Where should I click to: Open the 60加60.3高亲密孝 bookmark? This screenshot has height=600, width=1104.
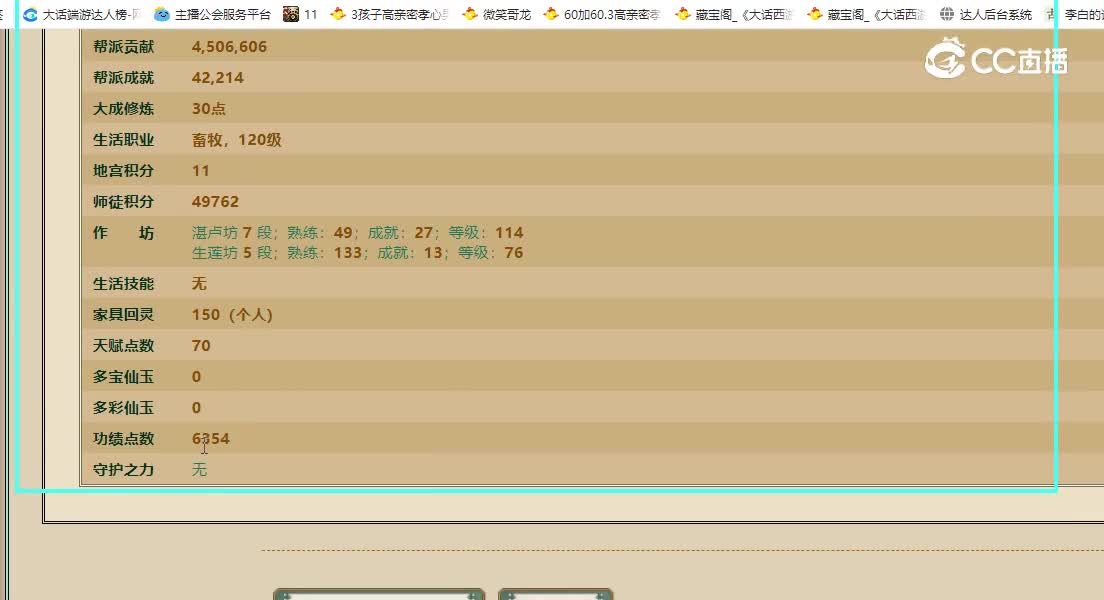pos(602,14)
